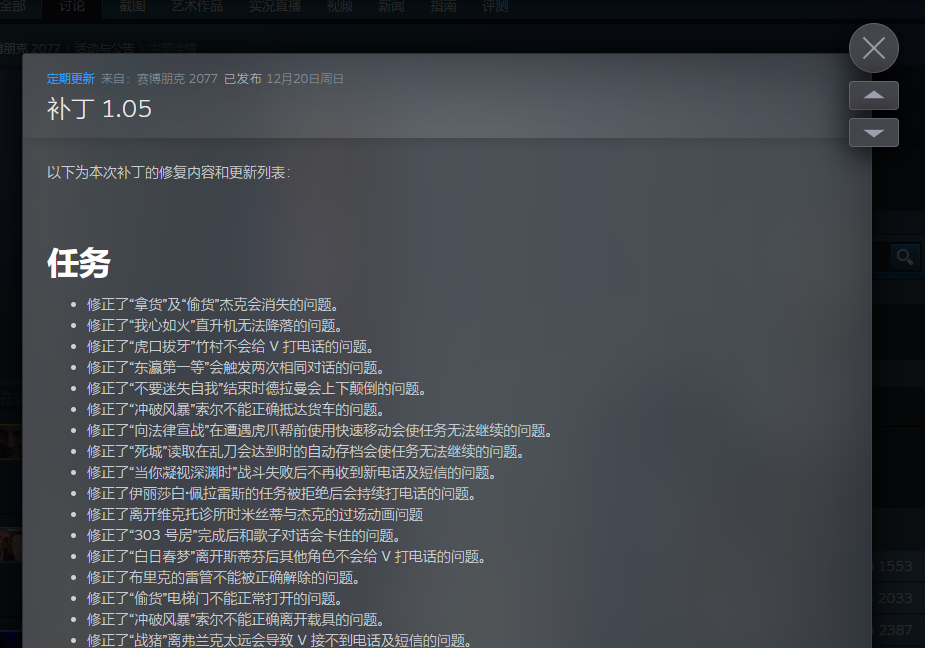Click the line about “虎口拔牙”竹村不会打电话
Image resolution: width=925 pixels, height=648 pixels.
pyautogui.click(x=231, y=346)
